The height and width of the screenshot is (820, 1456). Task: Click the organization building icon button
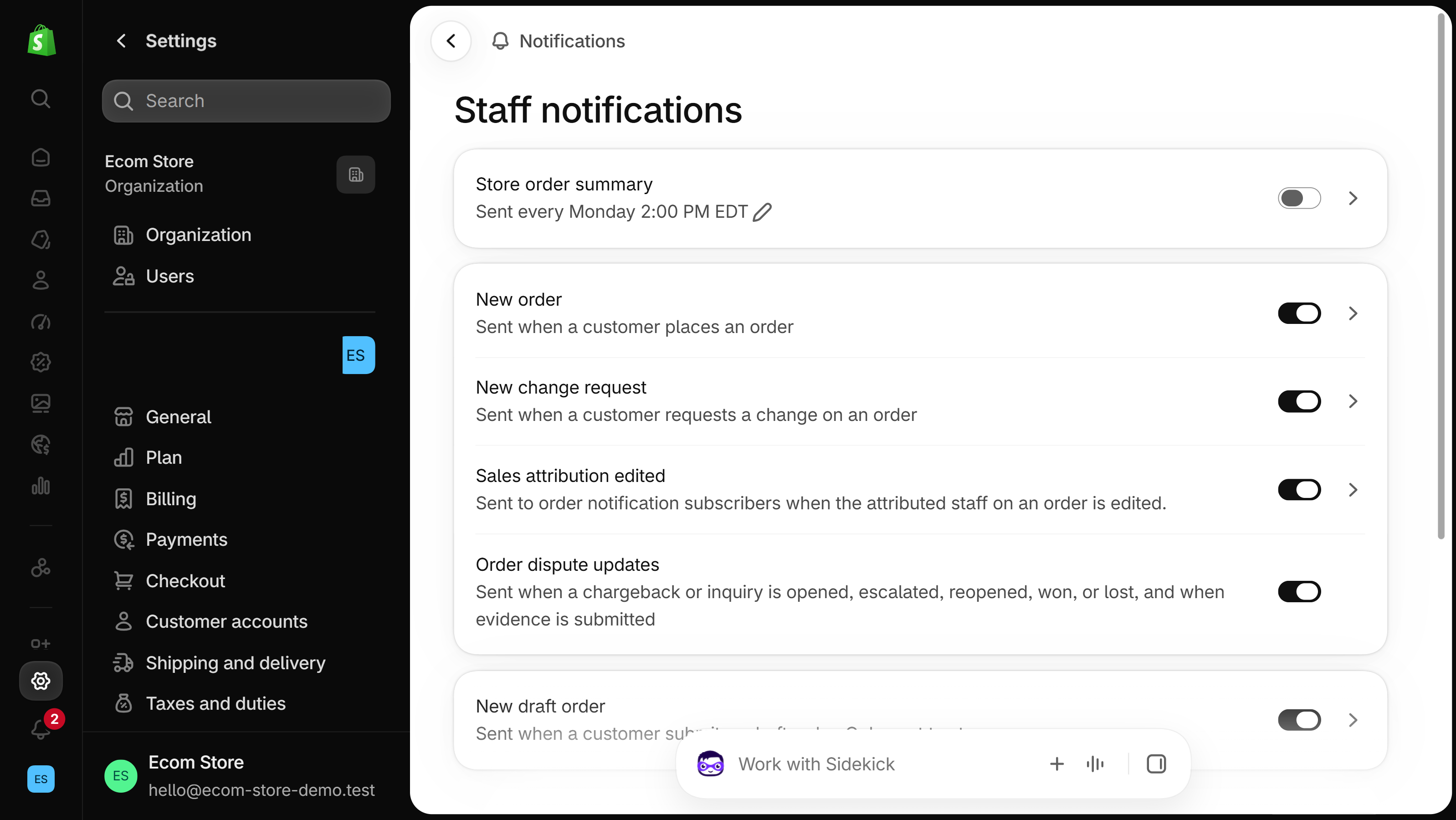pyautogui.click(x=355, y=174)
